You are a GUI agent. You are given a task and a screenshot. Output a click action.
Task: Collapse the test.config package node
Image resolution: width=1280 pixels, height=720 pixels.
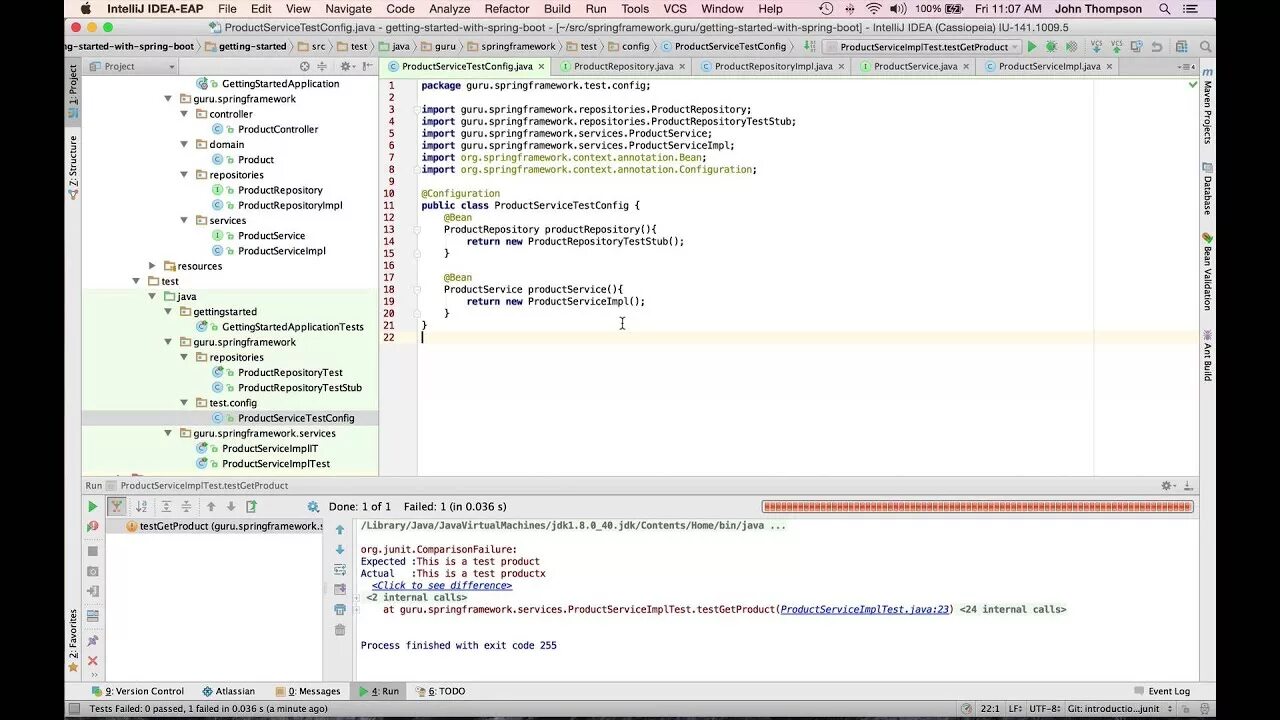(x=185, y=403)
